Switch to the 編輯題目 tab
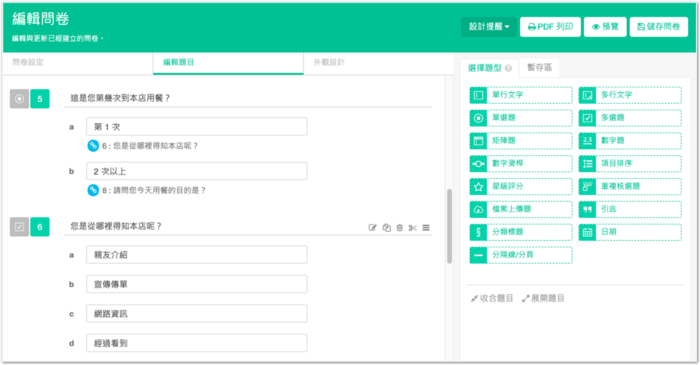The width and height of the screenshot is (700, 365). 228,63
